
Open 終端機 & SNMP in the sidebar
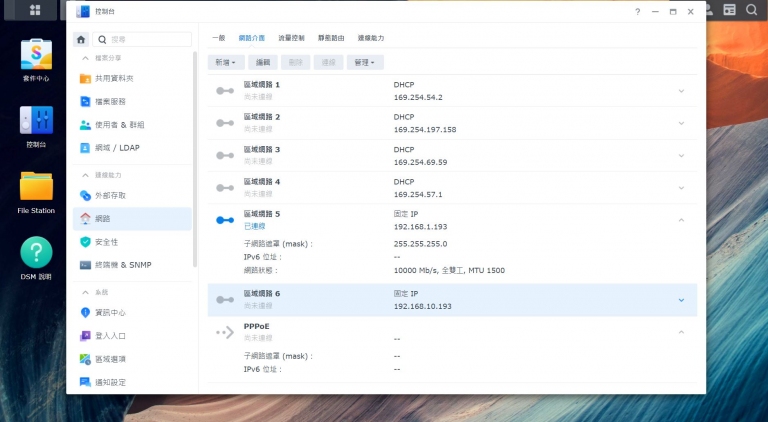(x=132, y=265)
